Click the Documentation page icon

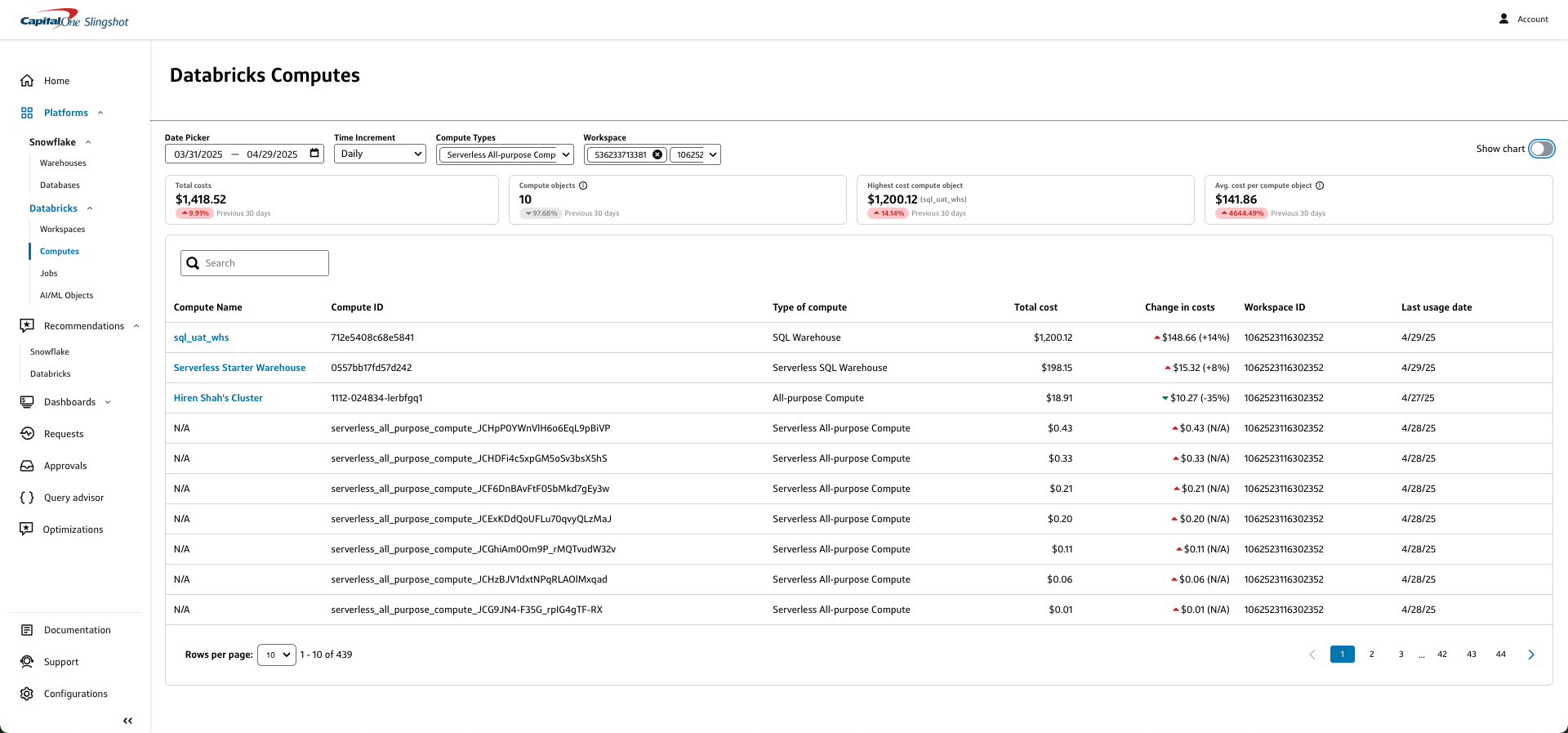(x=27, y=630)
